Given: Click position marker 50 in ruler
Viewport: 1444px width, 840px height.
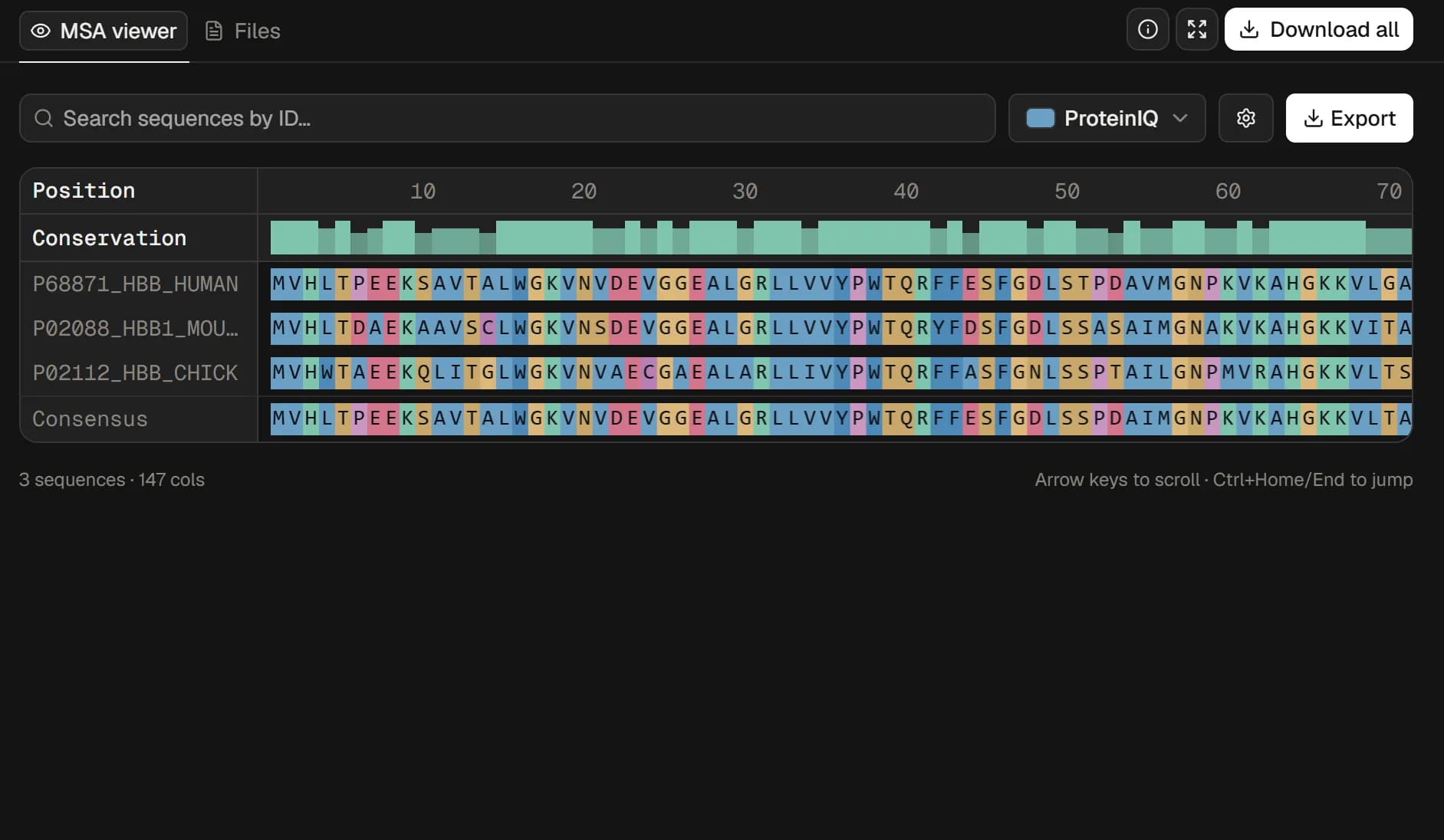Looking at the screenshot, I should (1067, 192).
